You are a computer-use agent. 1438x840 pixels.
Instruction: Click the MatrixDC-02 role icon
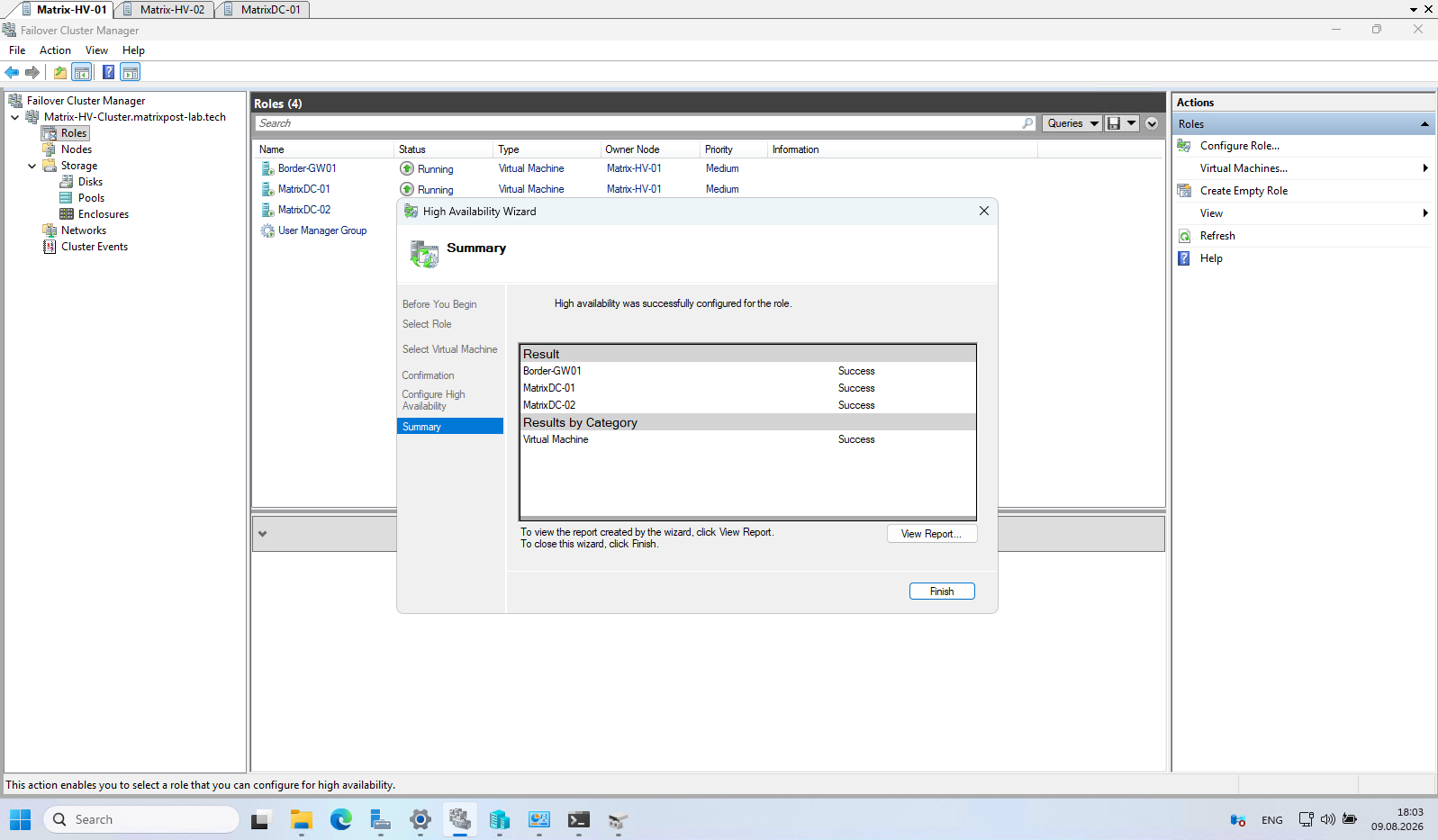[267, 210]
